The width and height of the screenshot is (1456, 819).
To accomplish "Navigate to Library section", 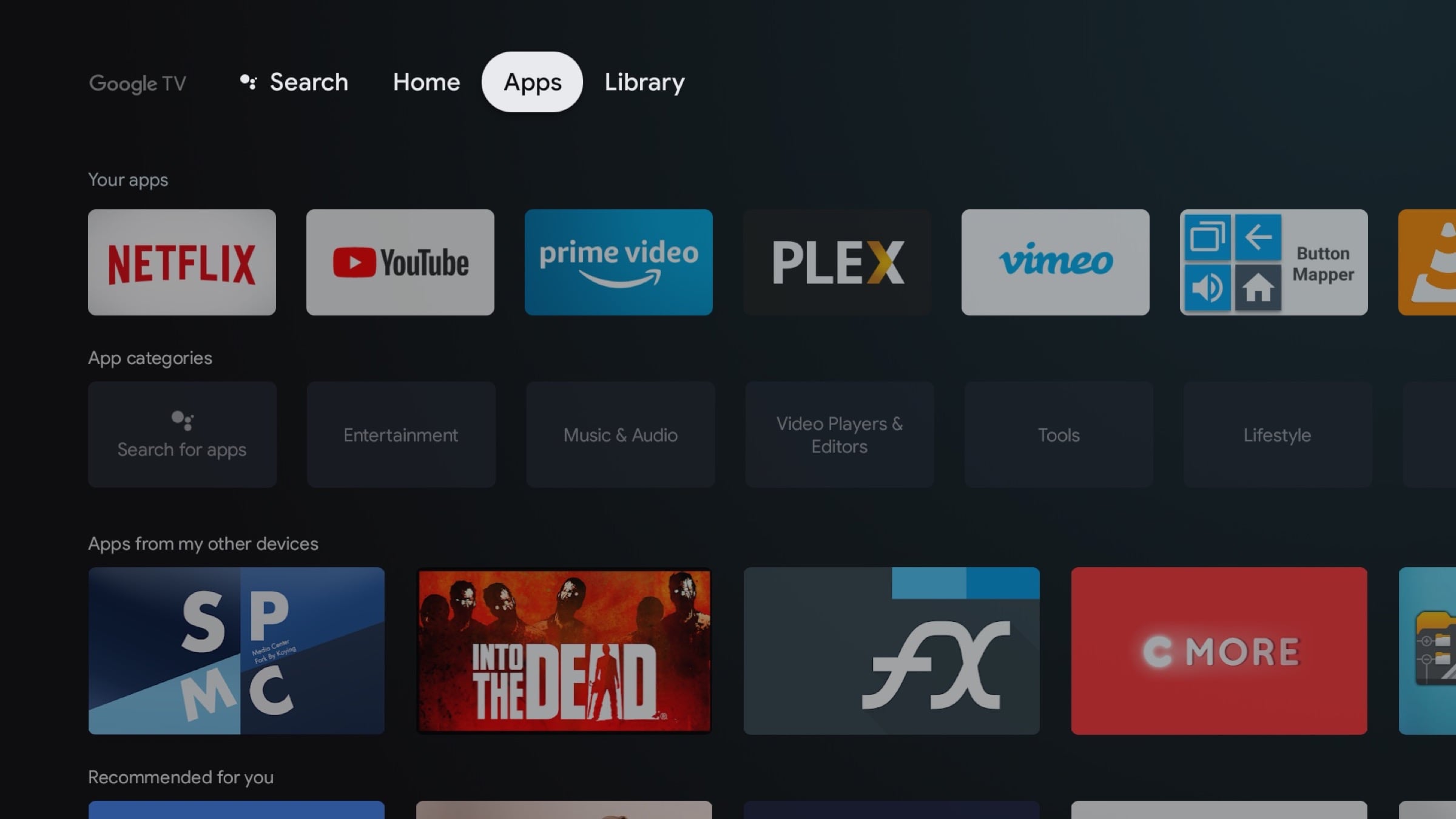I will (x=644, y=81).
